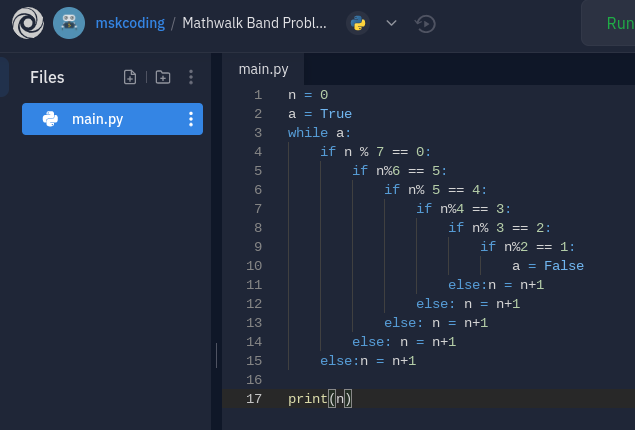Open the mskcoding user avatar

point(69,23)
